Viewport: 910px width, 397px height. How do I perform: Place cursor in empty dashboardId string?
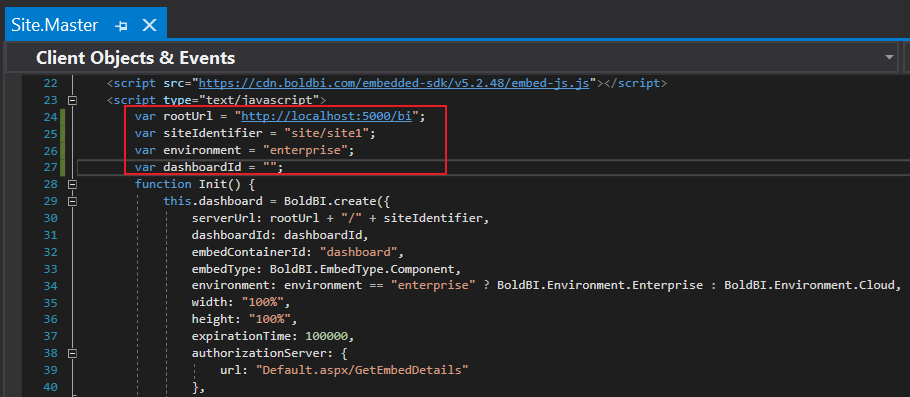tap(270, 167)
